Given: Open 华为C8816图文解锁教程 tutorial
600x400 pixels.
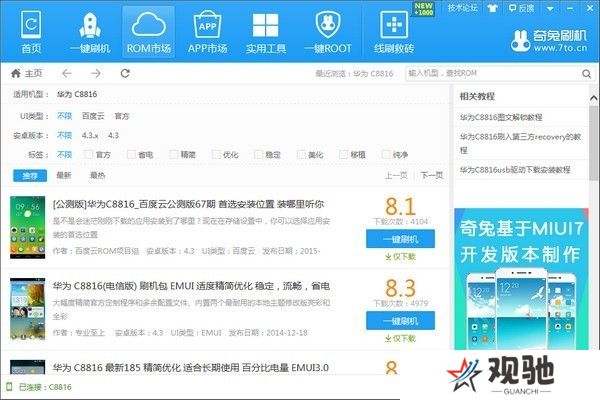Looking at the screenshot, I should pyautogui.click(x=501, y=117).
